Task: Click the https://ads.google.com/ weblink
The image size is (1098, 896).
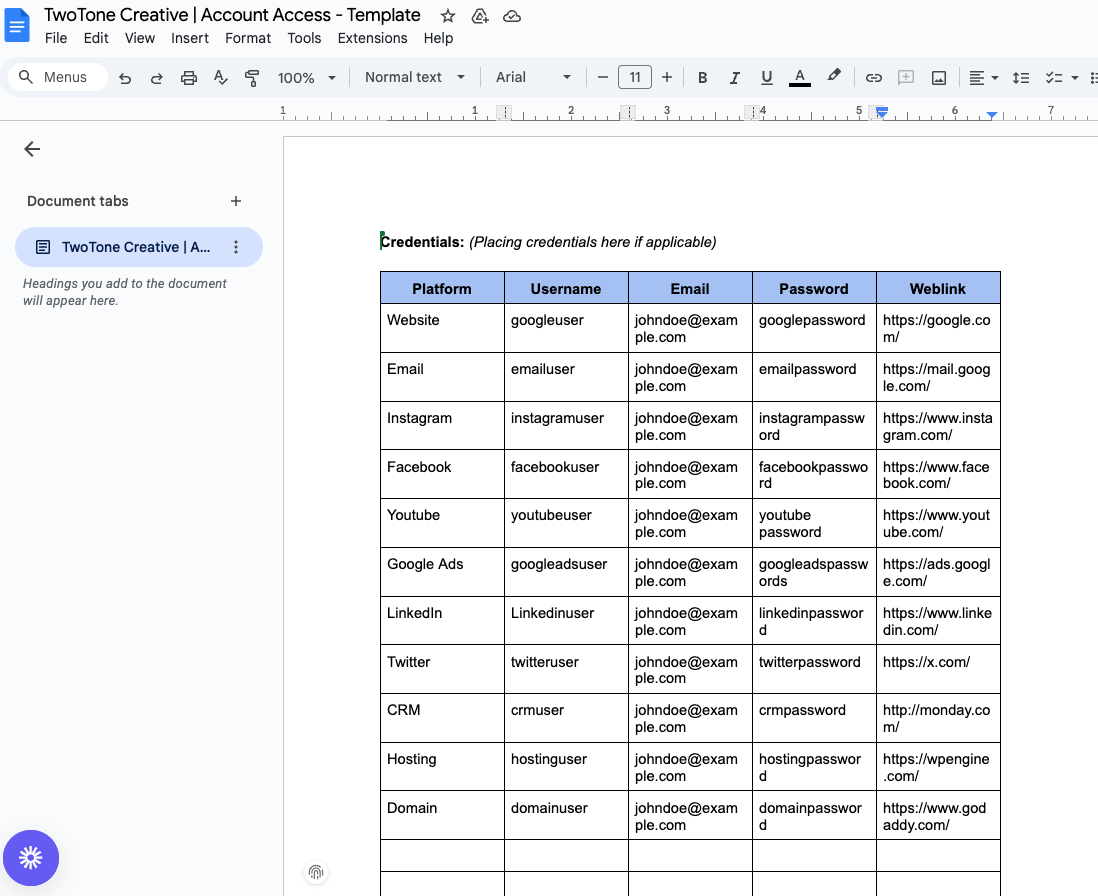Action: click(936, 573)
